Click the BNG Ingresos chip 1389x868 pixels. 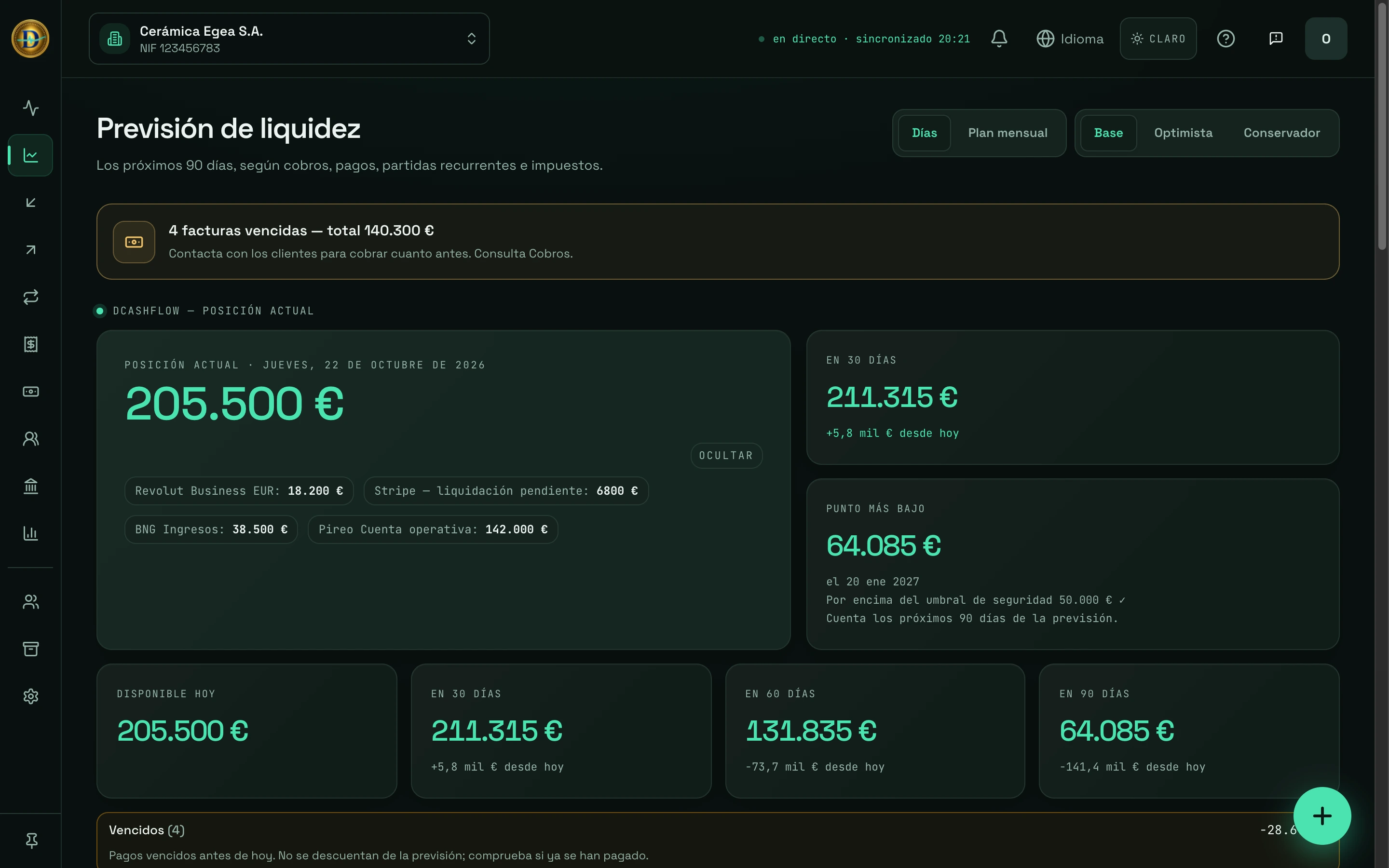[x=211, y=529]
